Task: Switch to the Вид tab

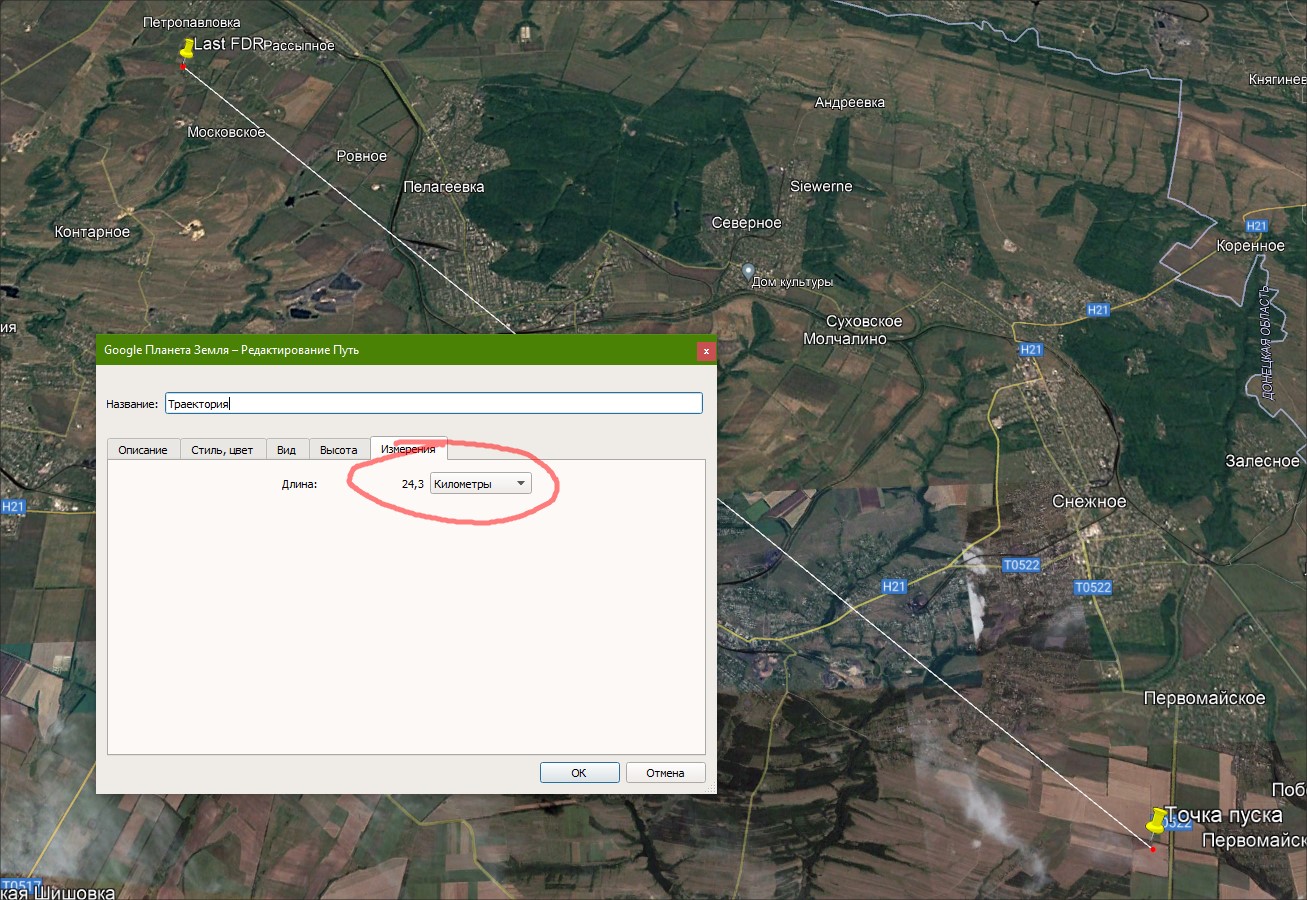Action: (286, 450)
